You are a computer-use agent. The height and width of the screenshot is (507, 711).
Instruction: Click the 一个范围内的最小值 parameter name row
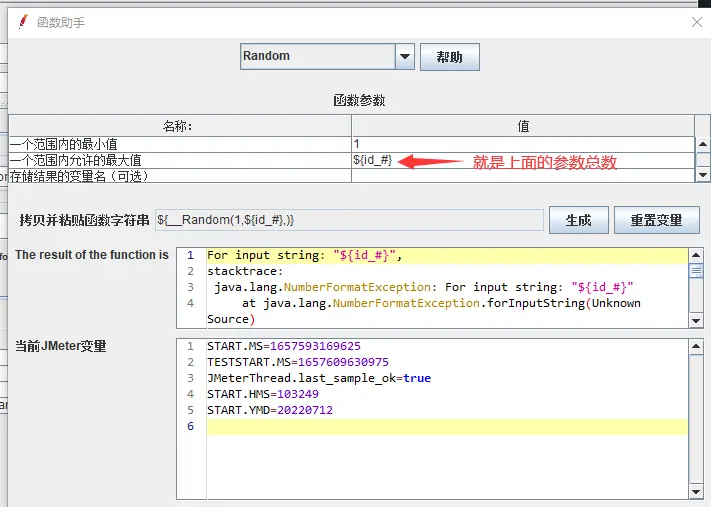178,144
